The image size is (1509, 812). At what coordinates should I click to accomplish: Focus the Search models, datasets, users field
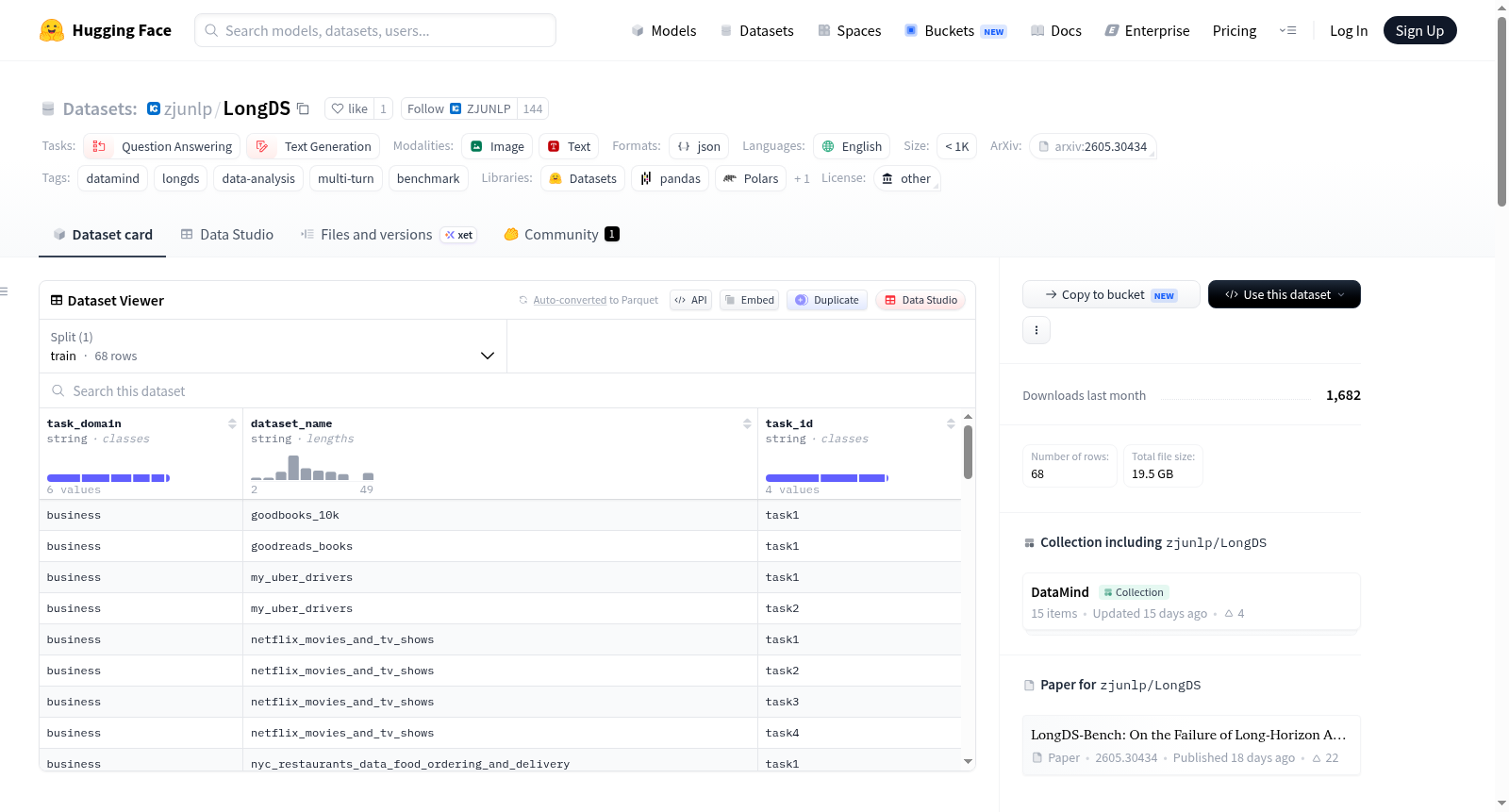click(x=375, y=30)
